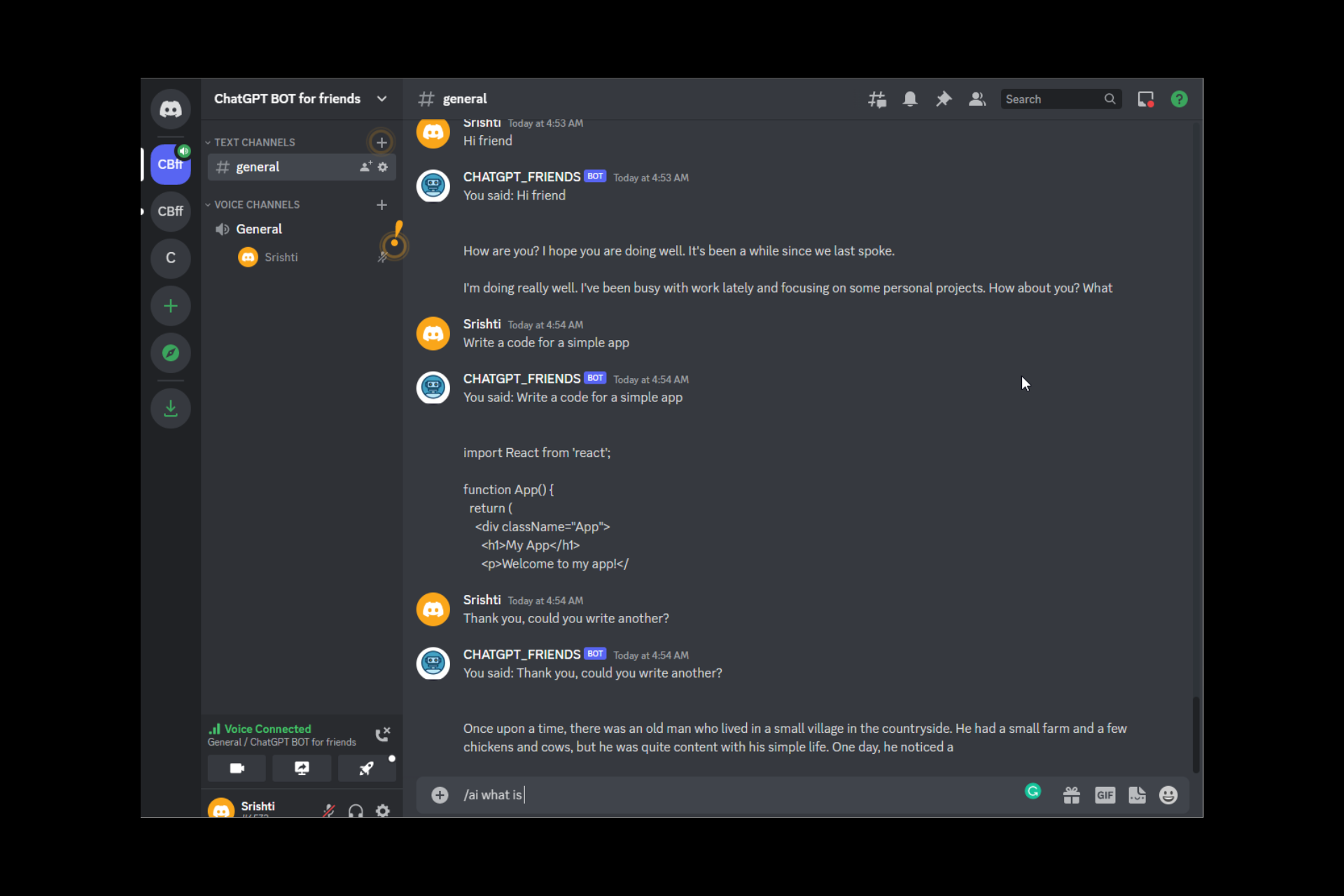Click the notification bell icon
This screenshot has width=1344, height=896.
(909, 99)
